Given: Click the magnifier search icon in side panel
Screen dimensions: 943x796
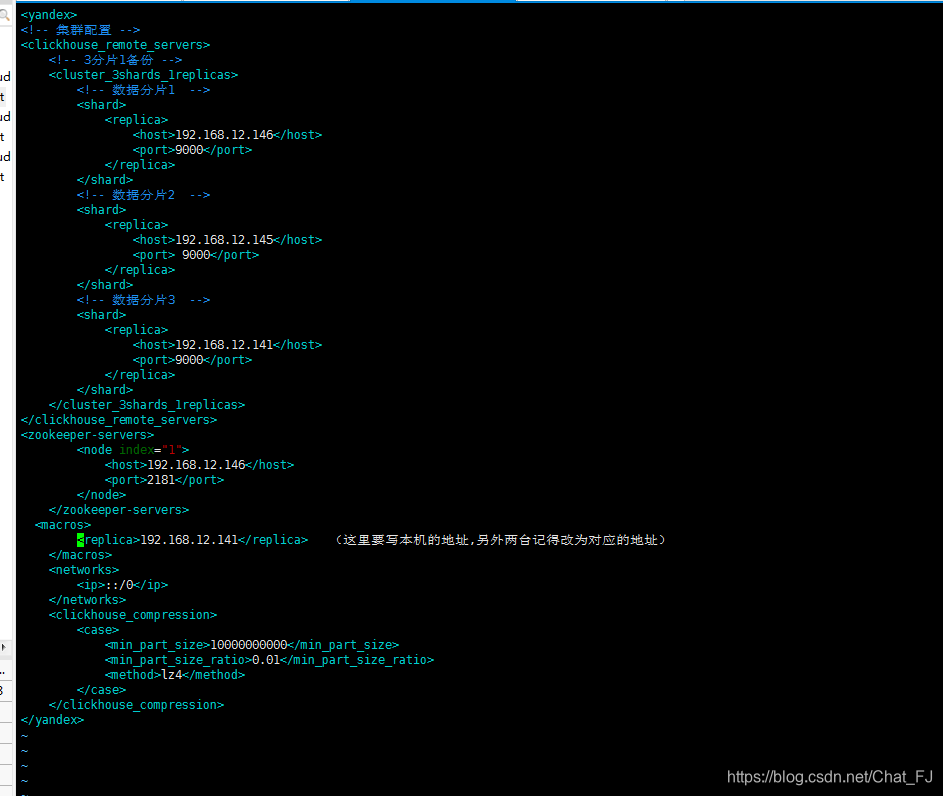Looking at the screenshot, I should (x=4, y=16).
